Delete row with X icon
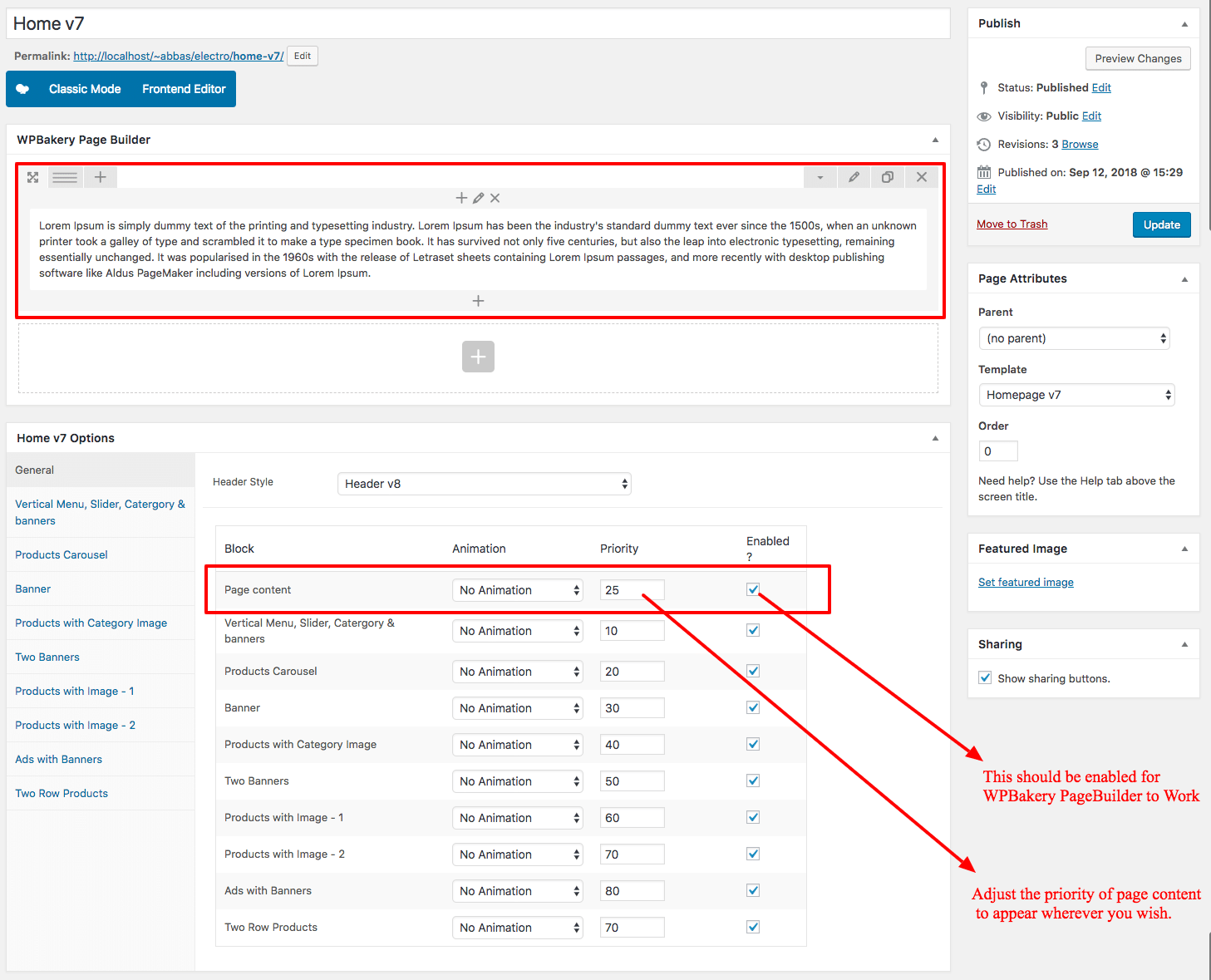This screenshot has height=980, width=1211. pos(922,177)
